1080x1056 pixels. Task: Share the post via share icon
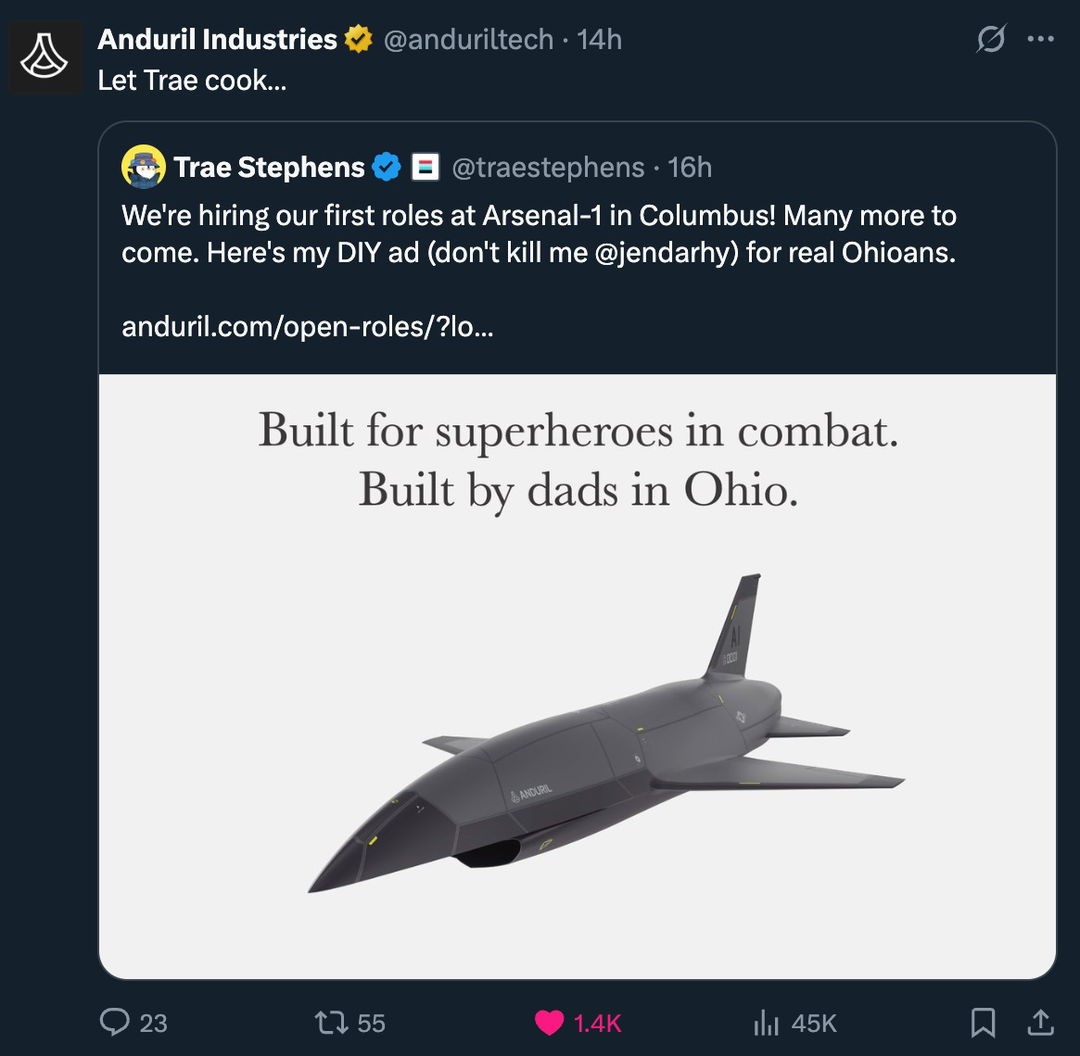(1040, 1022)
